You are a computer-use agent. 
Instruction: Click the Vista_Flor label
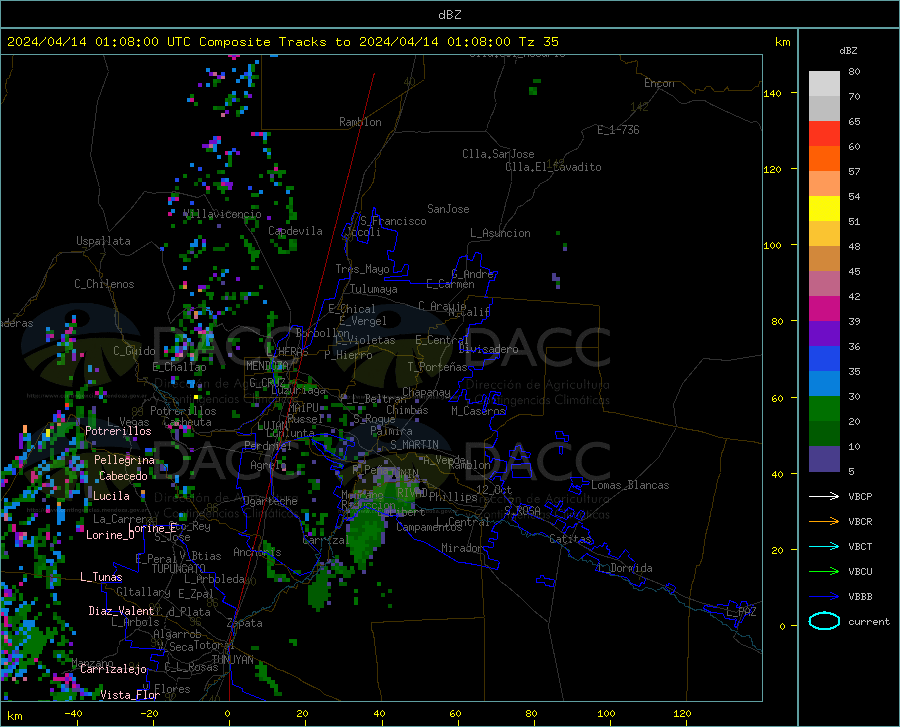(130, 695)
